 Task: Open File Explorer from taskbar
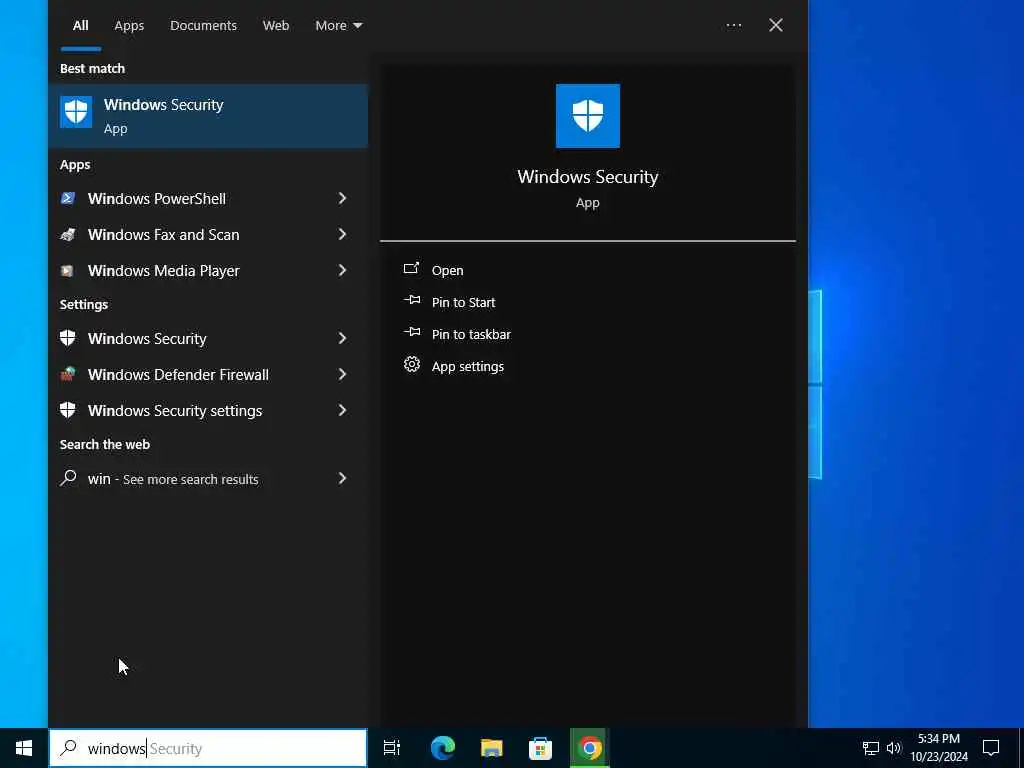click(x=492, y=748)
